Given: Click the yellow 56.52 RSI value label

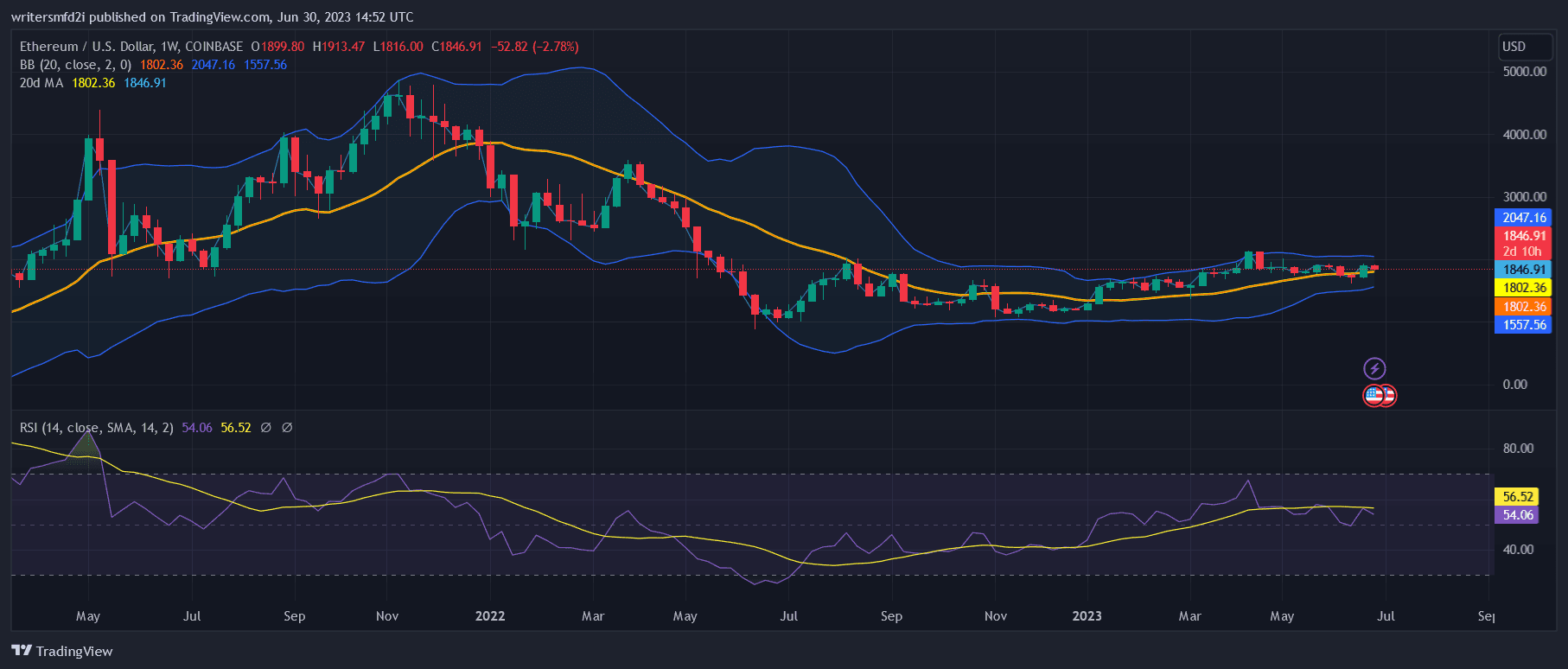Looking at the screenshot, I should (x=1517, y=497).
